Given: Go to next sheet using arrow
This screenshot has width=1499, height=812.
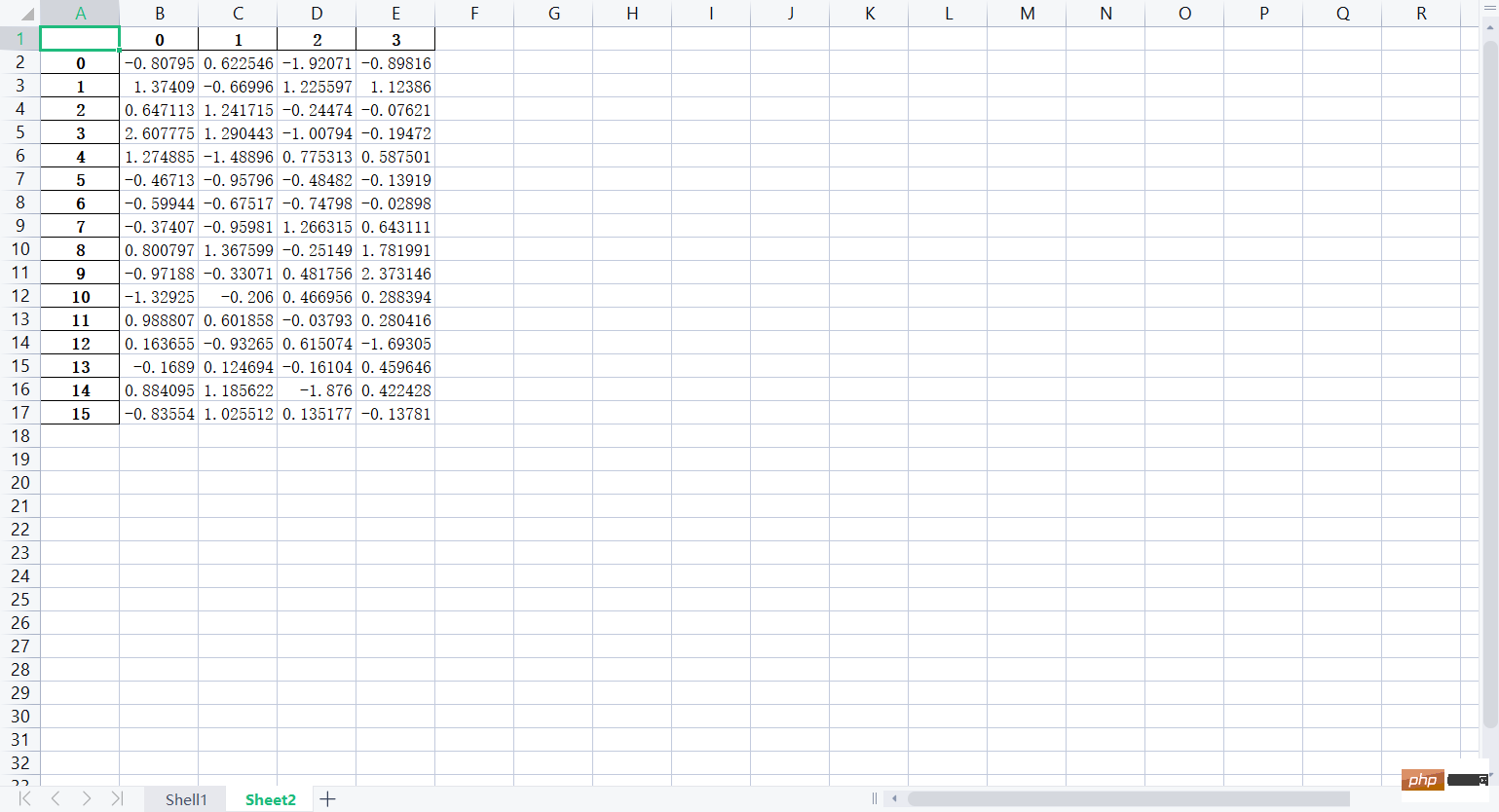Looking at the screenshot, I should (x=87, y=798).
